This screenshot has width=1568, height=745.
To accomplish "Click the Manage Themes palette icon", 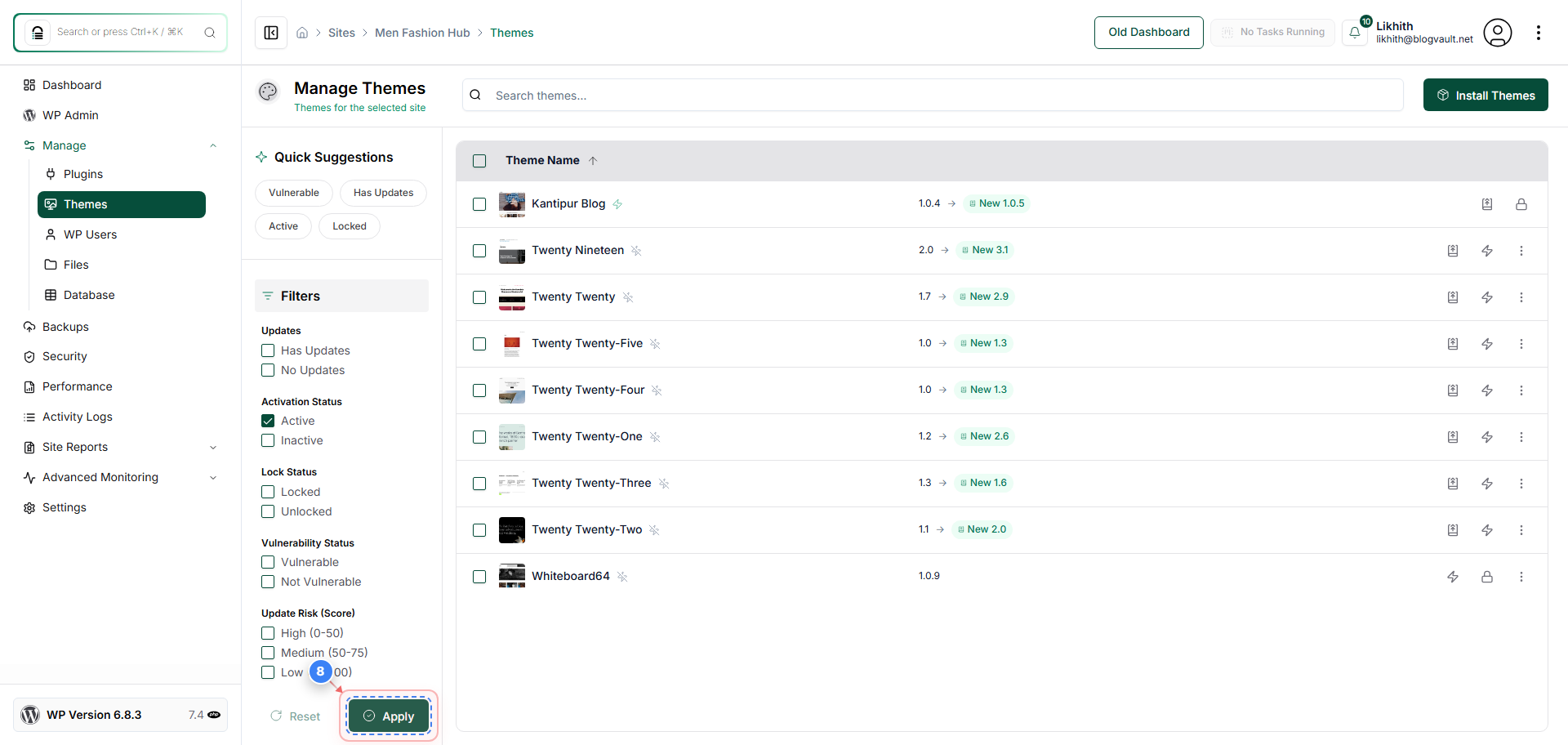I will [x=268, y=91].
